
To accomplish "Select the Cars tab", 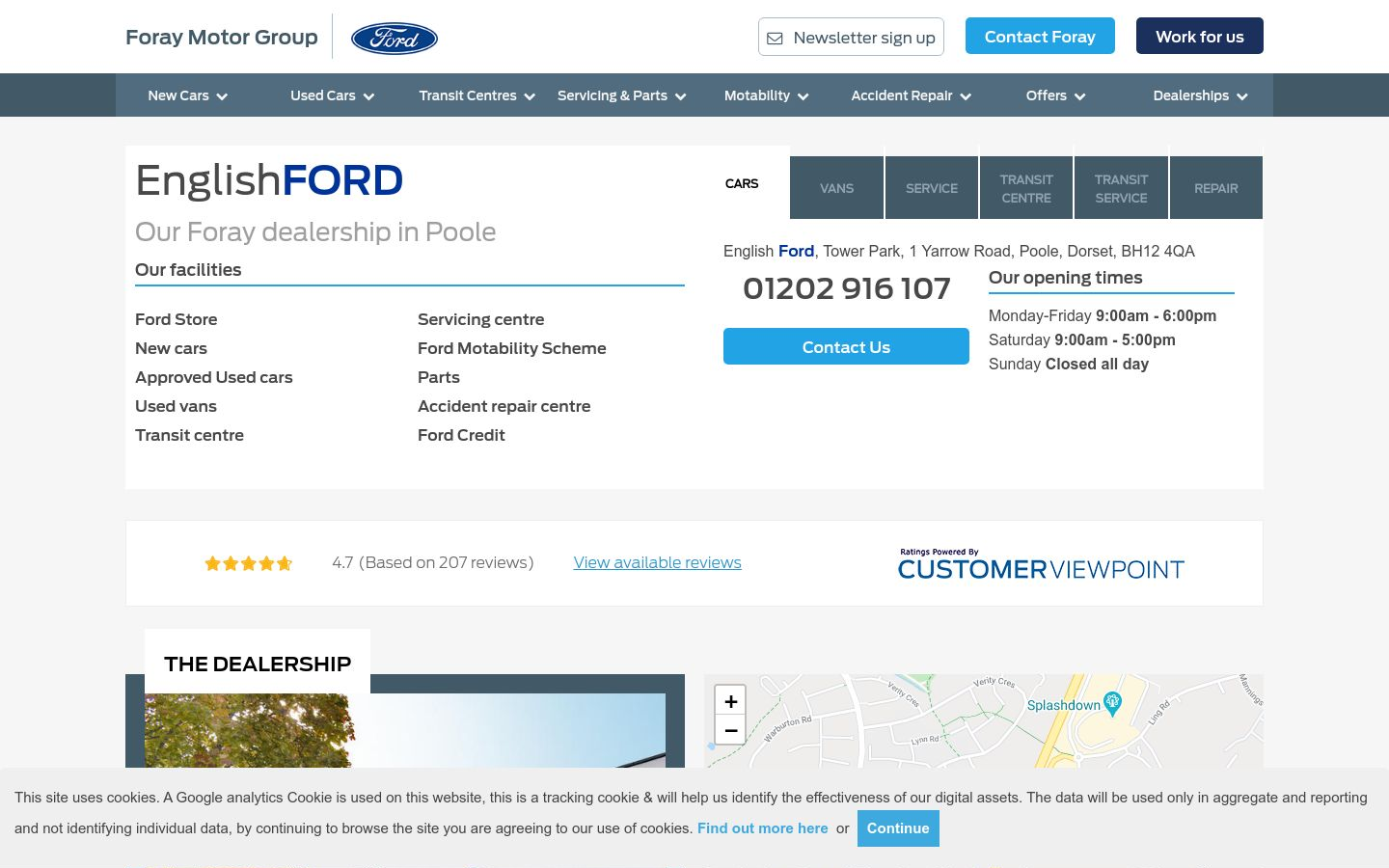I will pyautogui.click(x=742, y=183).
